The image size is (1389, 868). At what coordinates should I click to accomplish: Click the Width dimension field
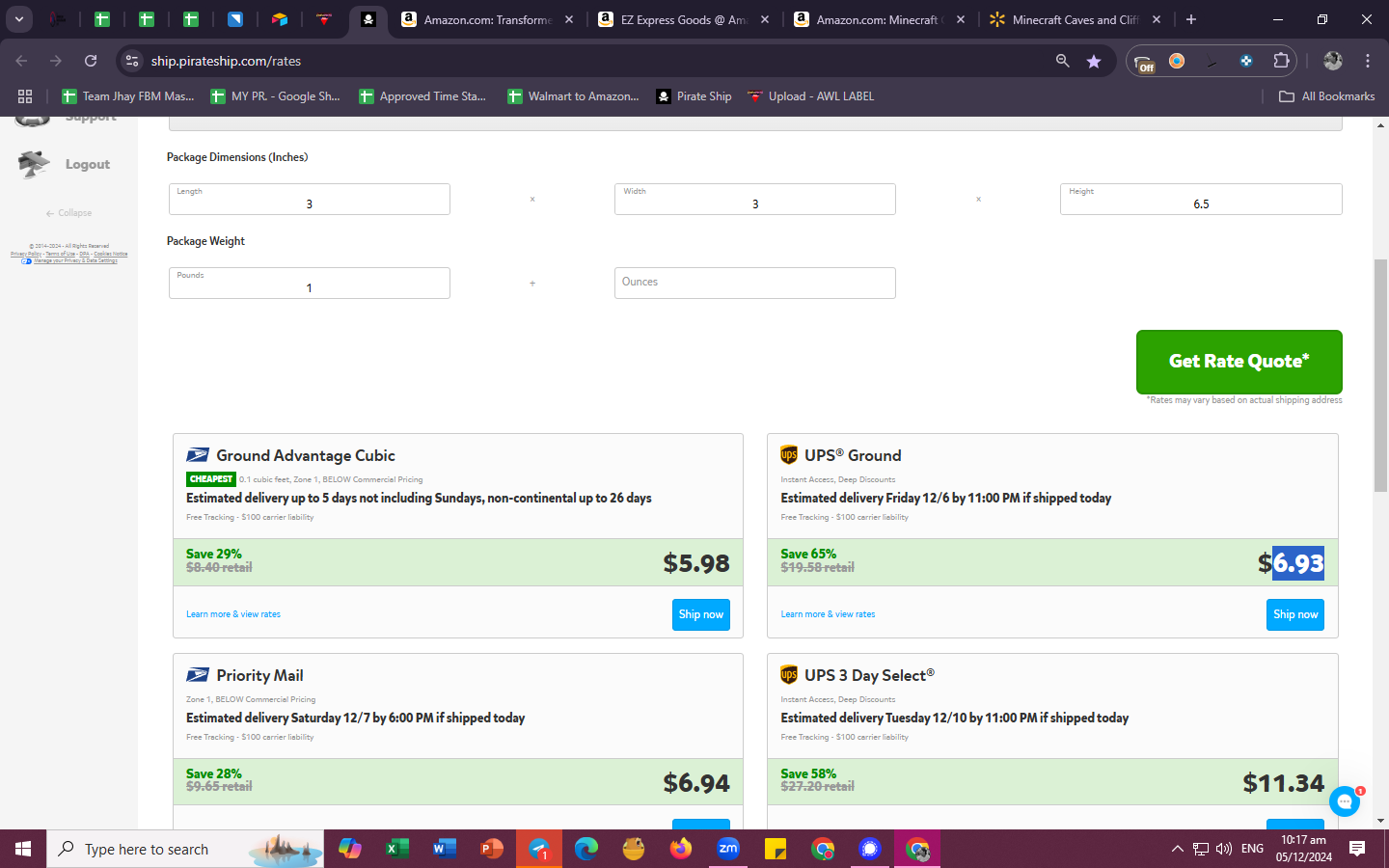[x=755, y=199]
